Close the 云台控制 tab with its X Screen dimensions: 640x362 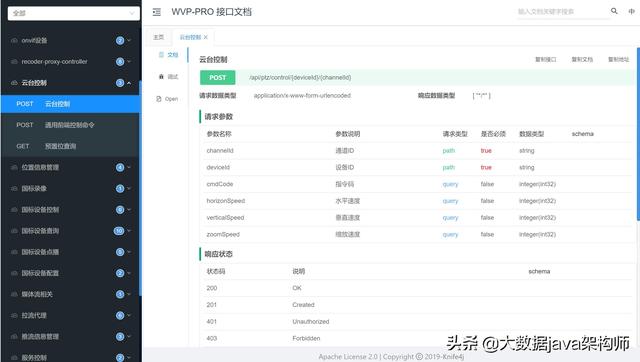(x=206, y=37)
